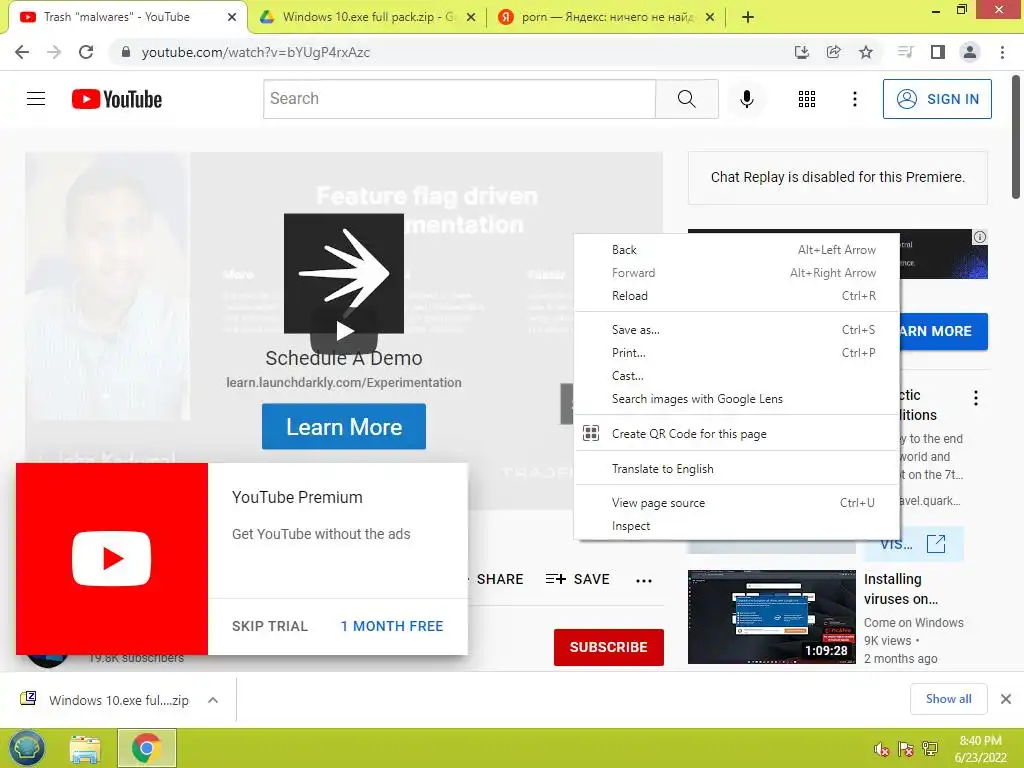Click the video play button
The height and width of the screenshot is (768, 1024).
tap(344, 331)
